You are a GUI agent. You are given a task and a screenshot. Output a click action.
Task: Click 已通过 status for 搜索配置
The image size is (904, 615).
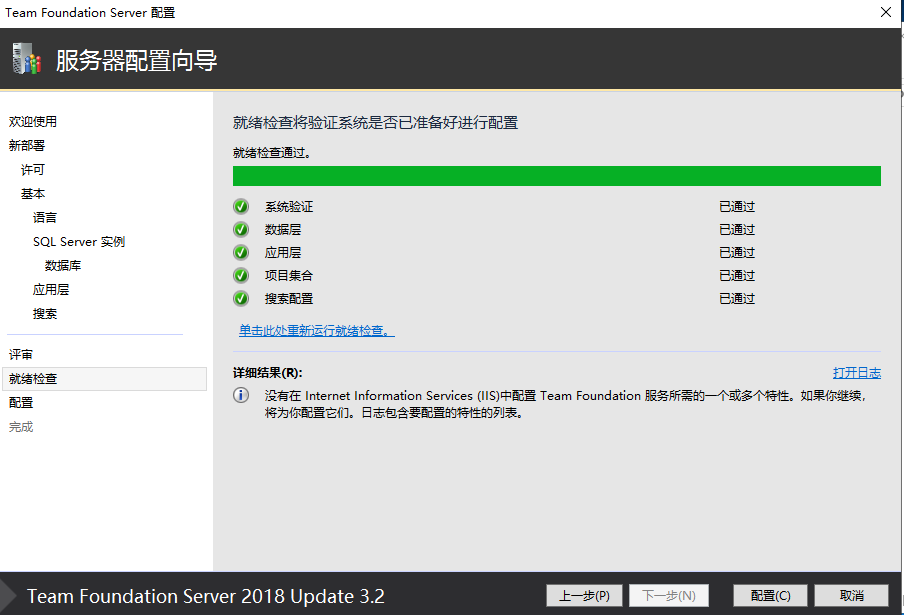click(x=737, y=299)
